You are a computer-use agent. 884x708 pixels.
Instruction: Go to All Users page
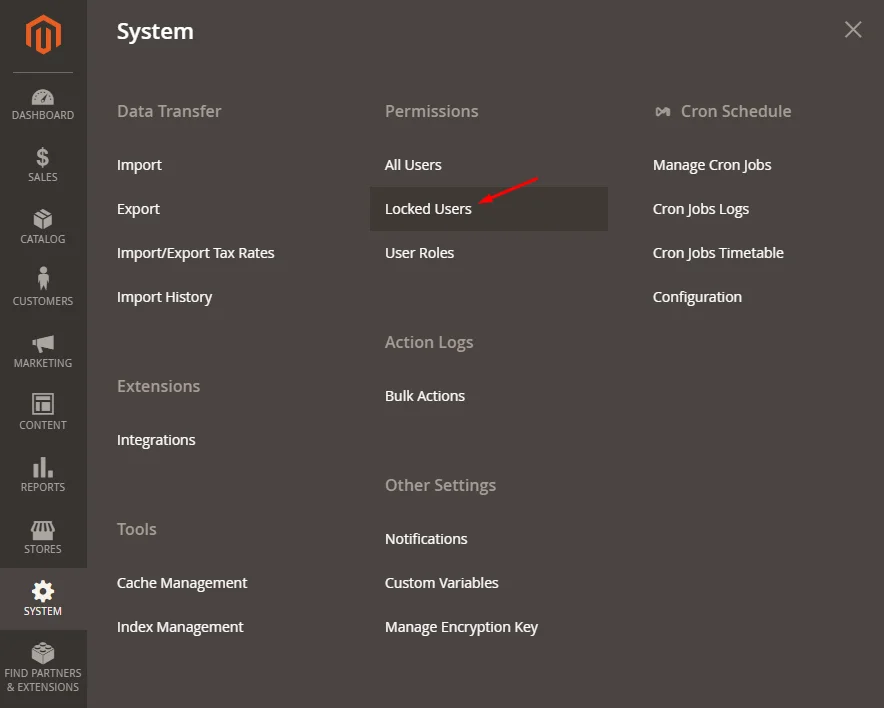pyautogui.click(x=413, y=165)
